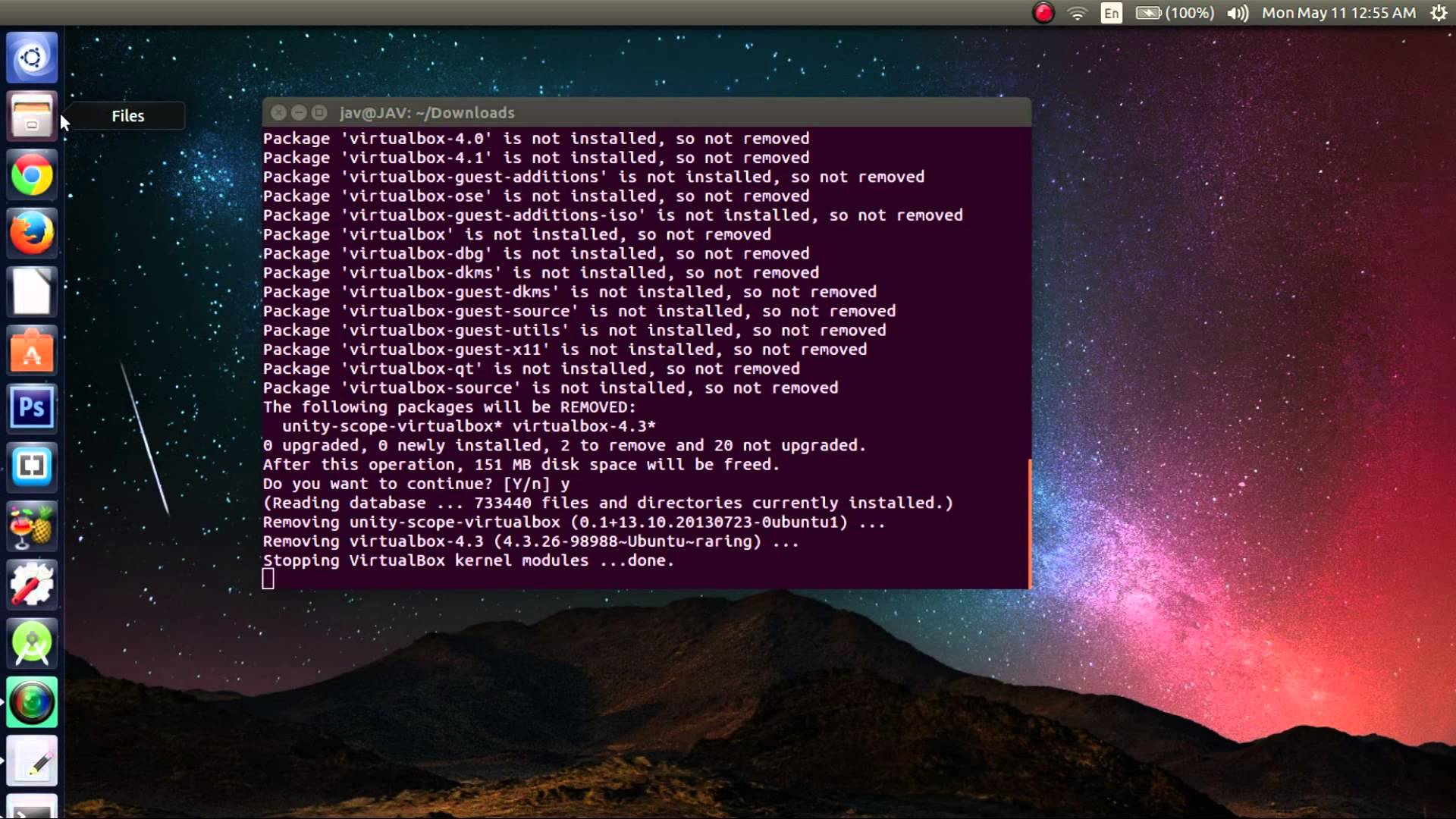Open Files from the launcher
This screenshot has width=1456, height=819.
click(x=32, y=115)
